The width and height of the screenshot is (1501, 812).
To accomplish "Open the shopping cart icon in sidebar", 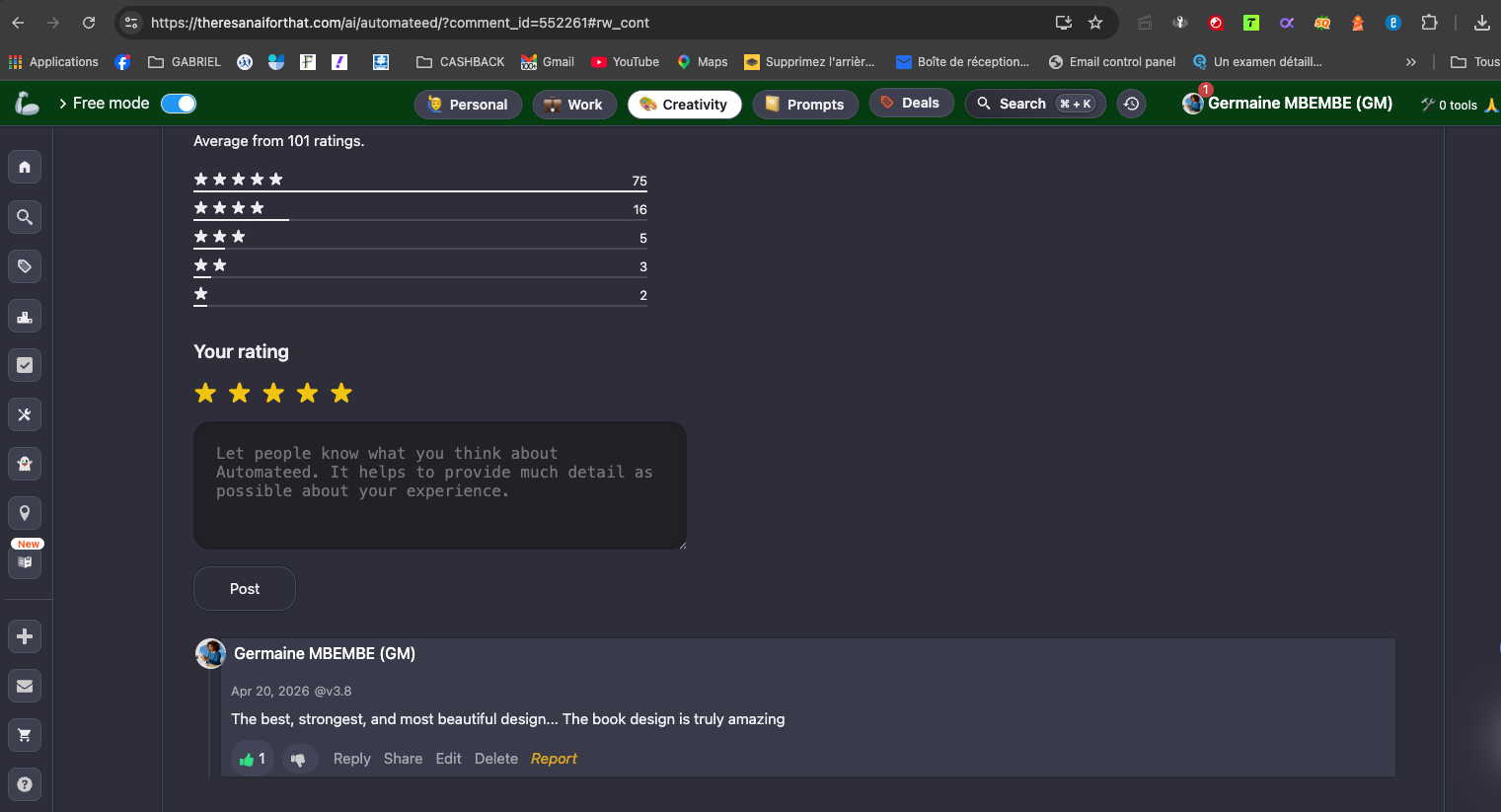I will [25, 735].
